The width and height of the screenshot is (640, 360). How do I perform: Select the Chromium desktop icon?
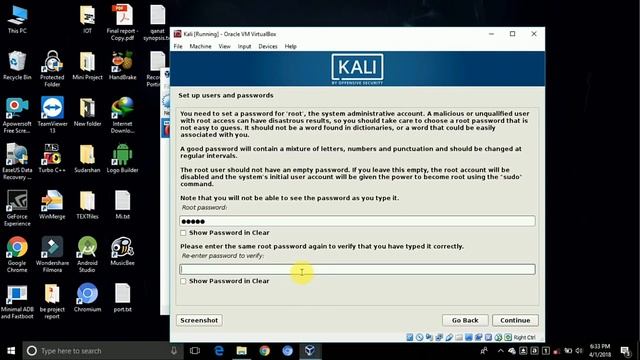87,298
